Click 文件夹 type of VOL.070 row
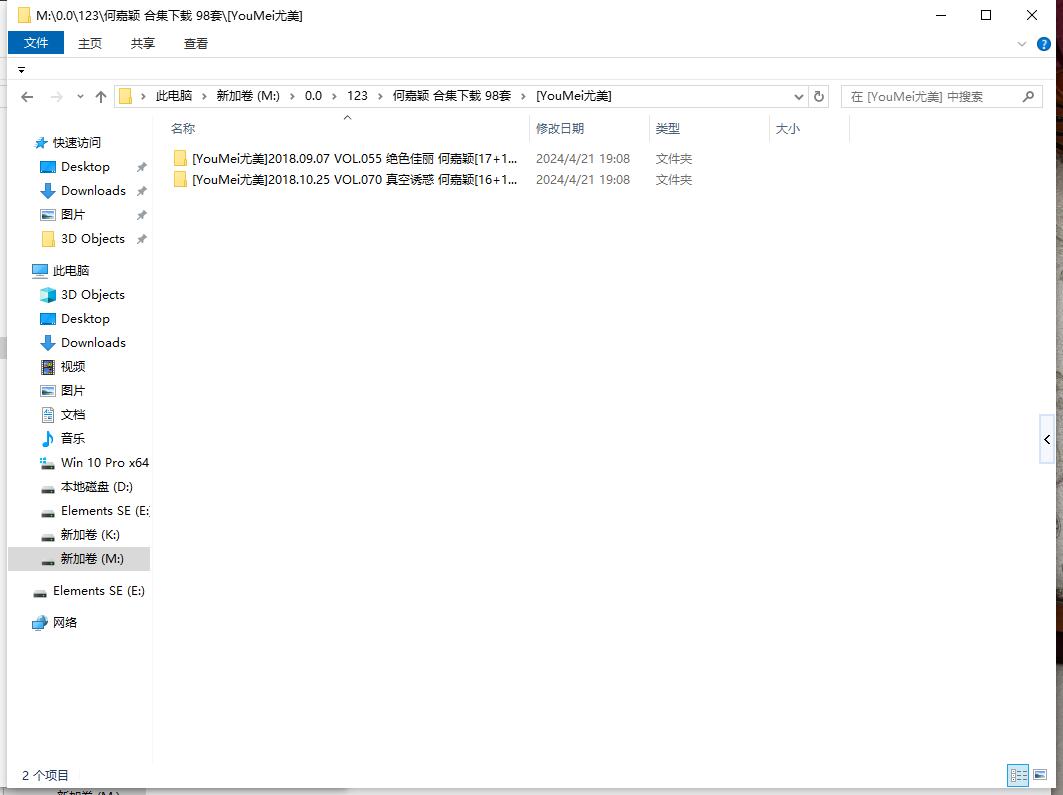 click(673, 180)
